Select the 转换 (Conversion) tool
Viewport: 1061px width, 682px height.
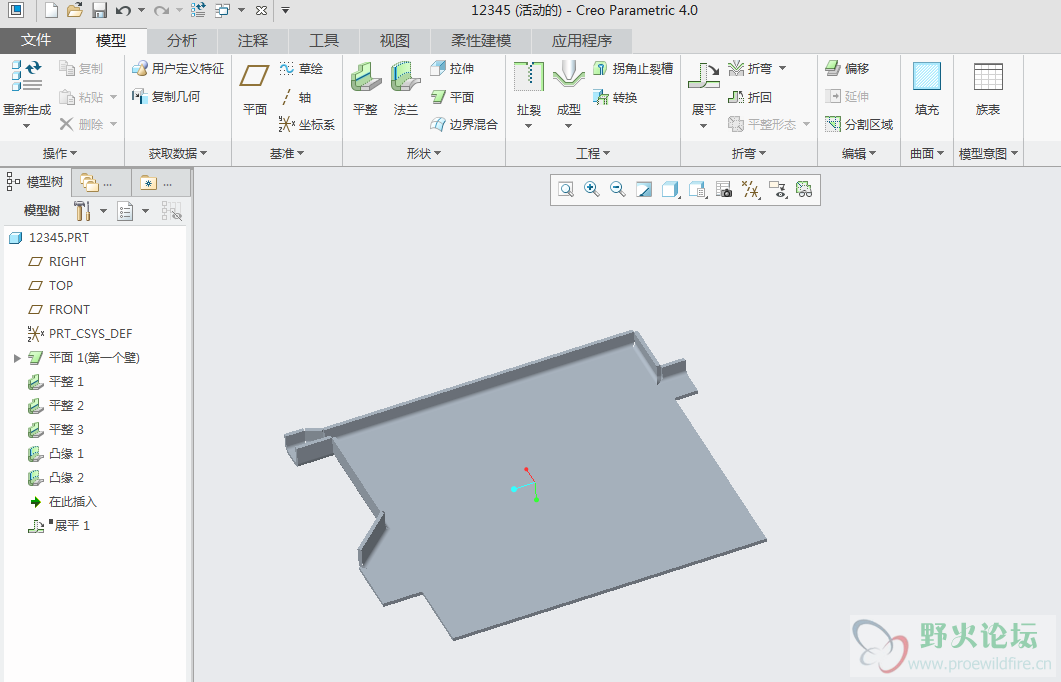[x=615, y=97]
